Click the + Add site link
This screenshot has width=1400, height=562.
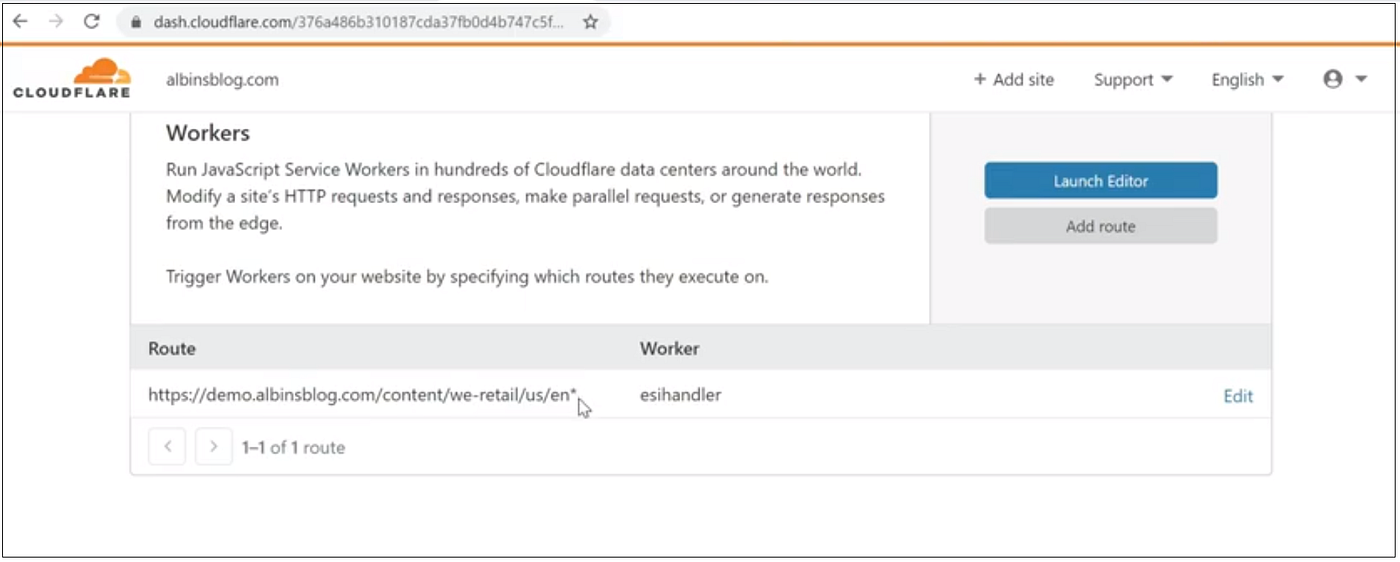[1014, 80]
